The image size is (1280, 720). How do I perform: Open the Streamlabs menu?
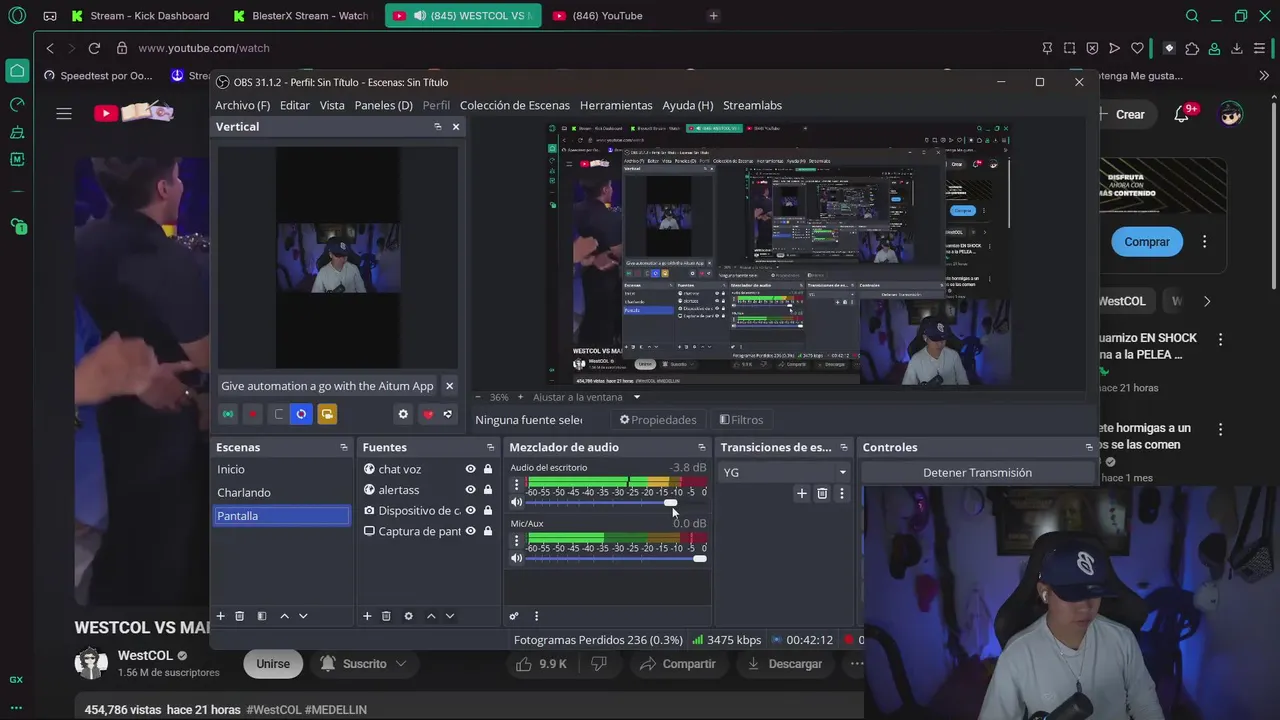point(752,105)
